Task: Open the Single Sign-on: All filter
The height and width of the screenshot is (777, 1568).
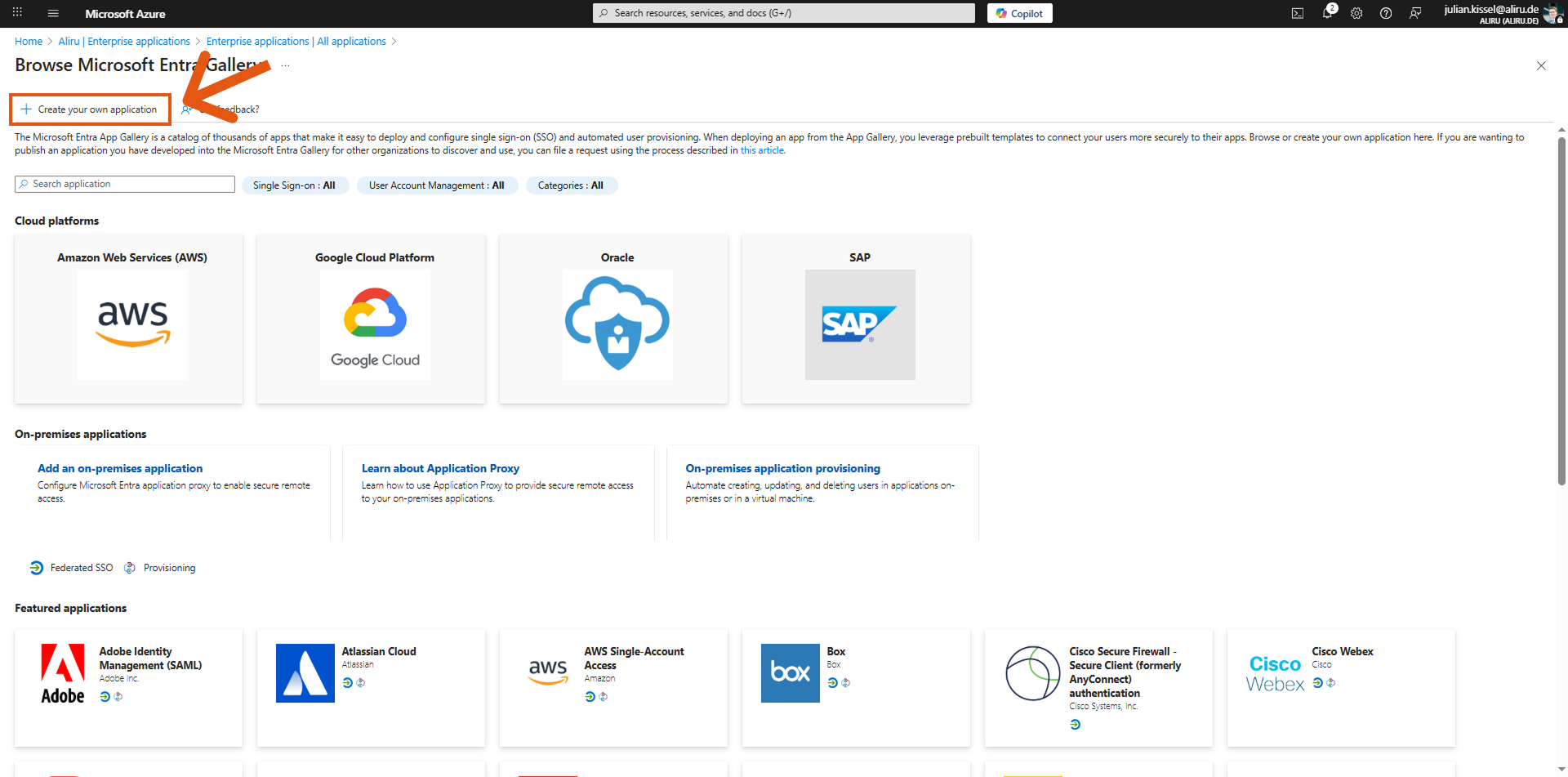Action: pyautogui.click(x=295, y=185)
